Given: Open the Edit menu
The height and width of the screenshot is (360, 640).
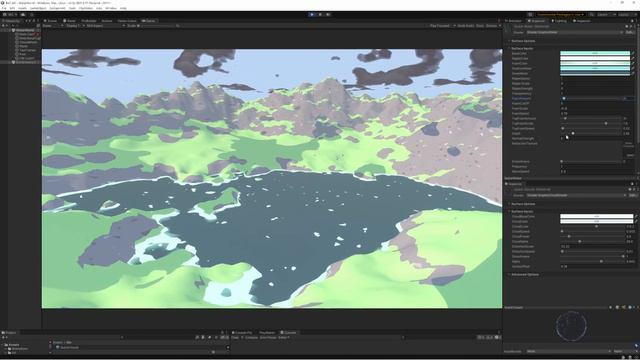Looking at the screenshot, I should (12, 8).
